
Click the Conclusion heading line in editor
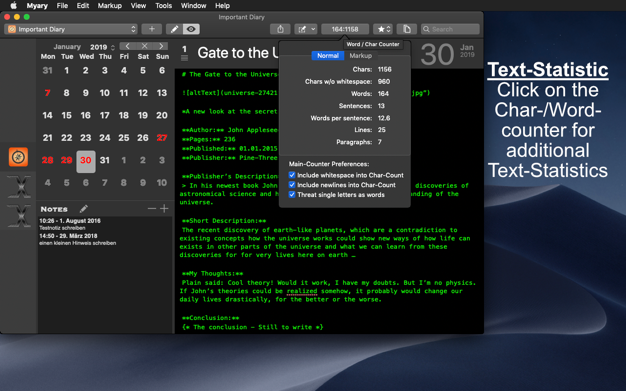click(210, 318)
